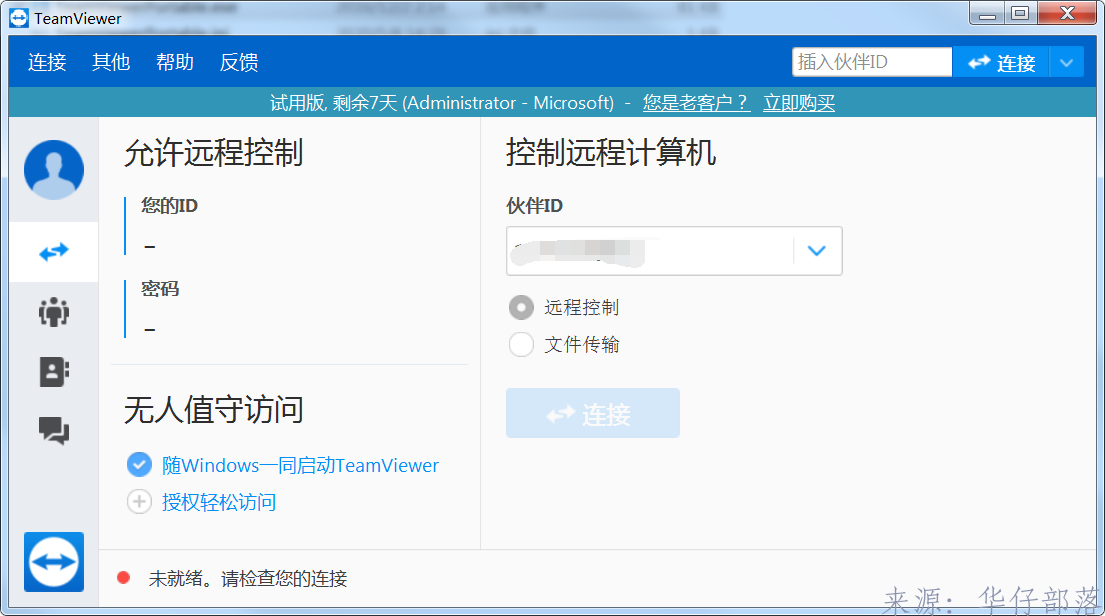Screen dimensions: 1105x616
Task: Open the 反馈 menu
Action: [239, 63]
